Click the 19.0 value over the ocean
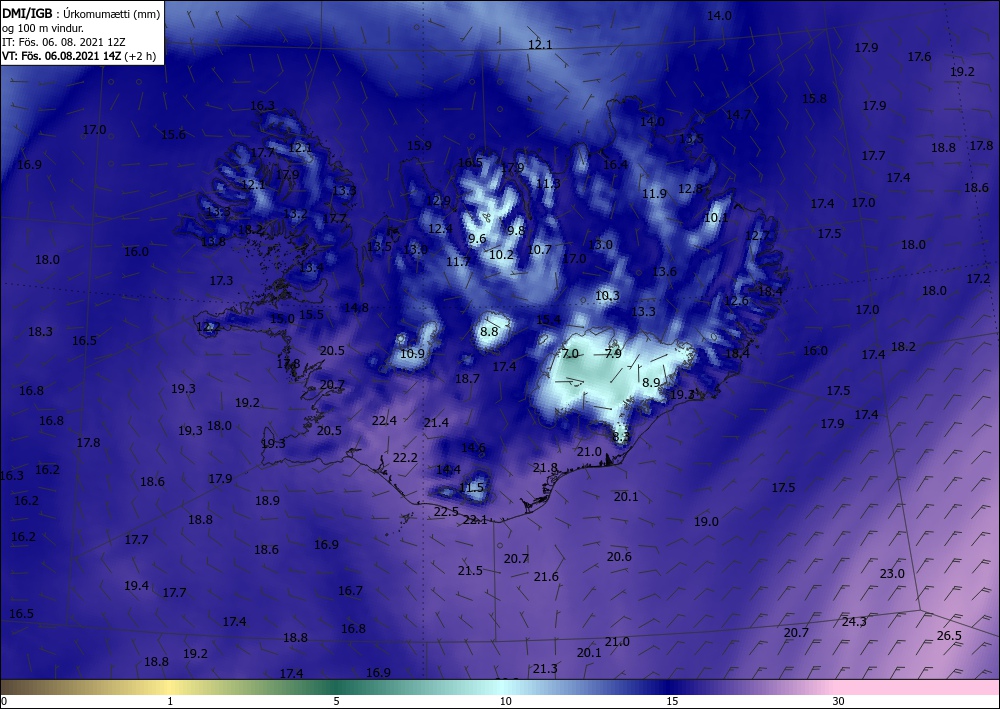1000x709 pixels. coord(707,522)
